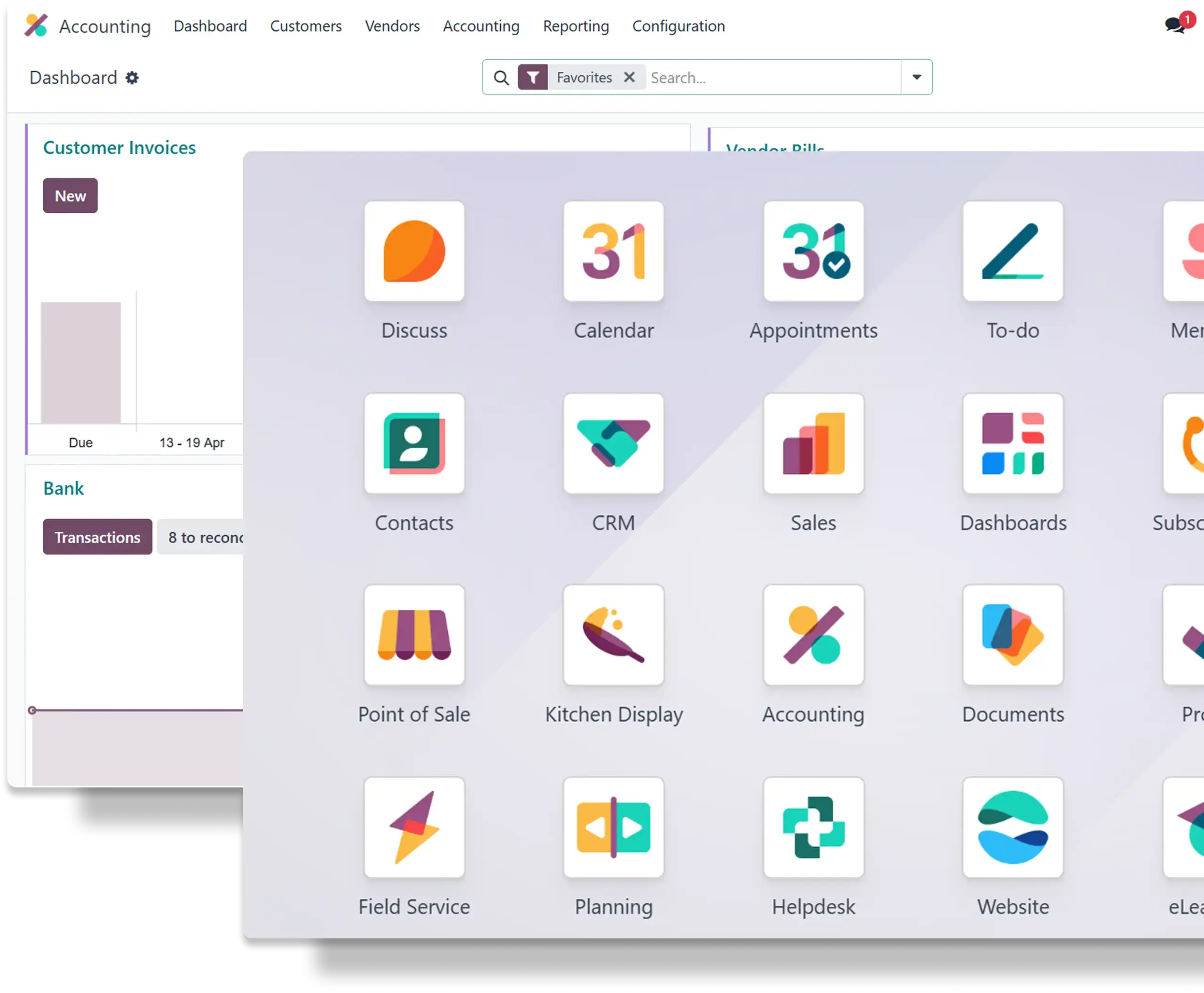Launch the Appointments app

(x=813, y=251)
